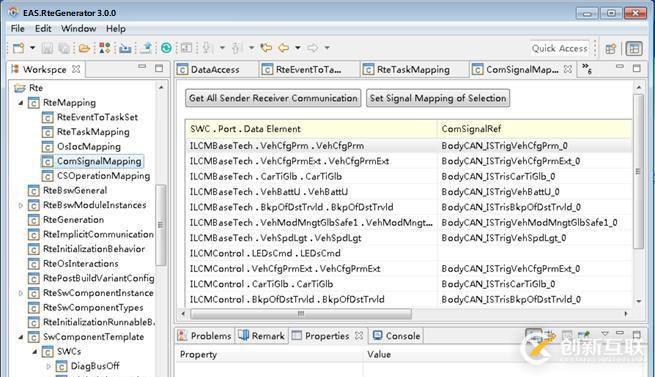Click the import toolbar icon
The image size is (655, 377).
[x=125, y=48]
